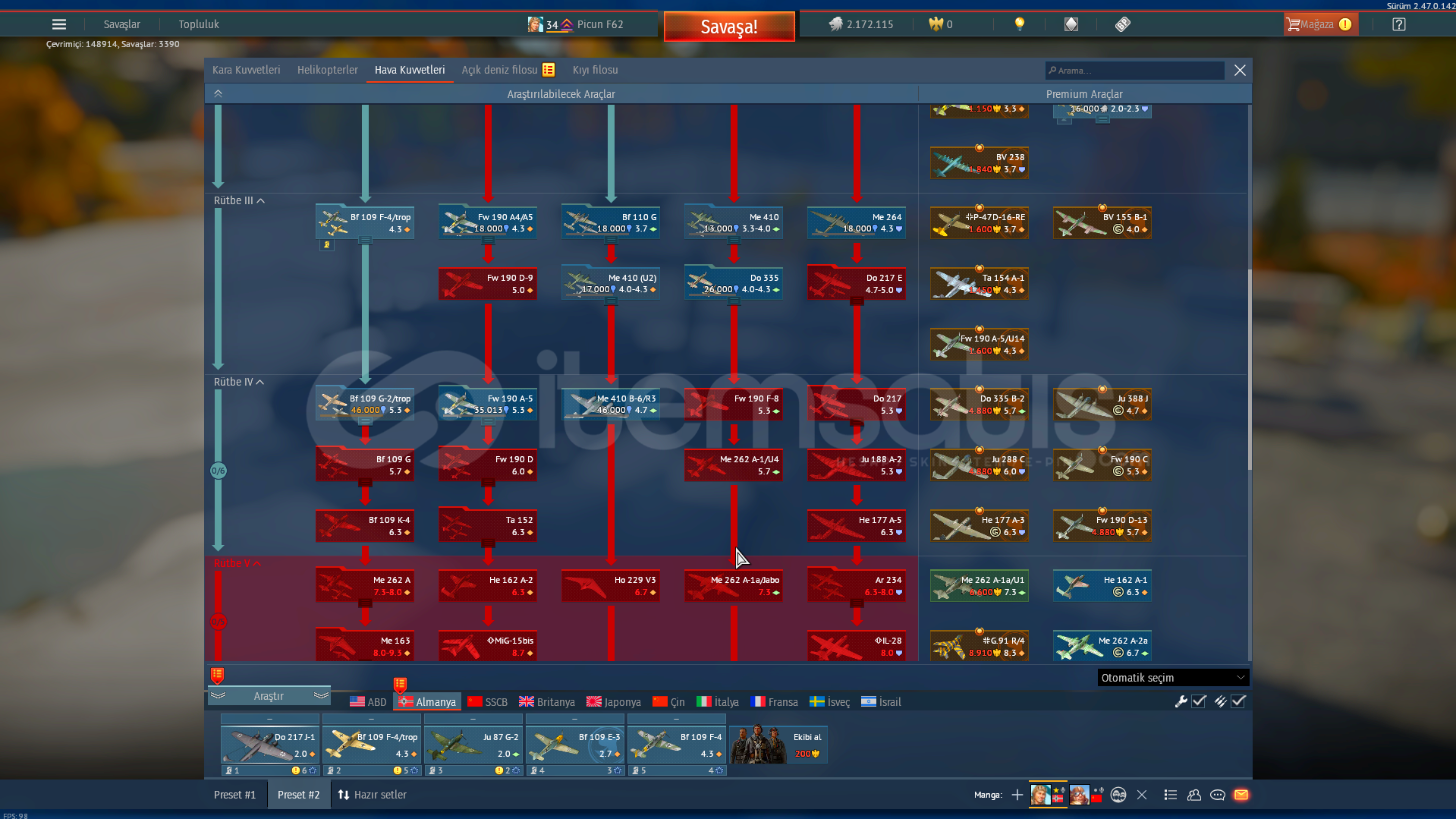Switch to the Kara Kuvvetleri tab

click(247, 70)
